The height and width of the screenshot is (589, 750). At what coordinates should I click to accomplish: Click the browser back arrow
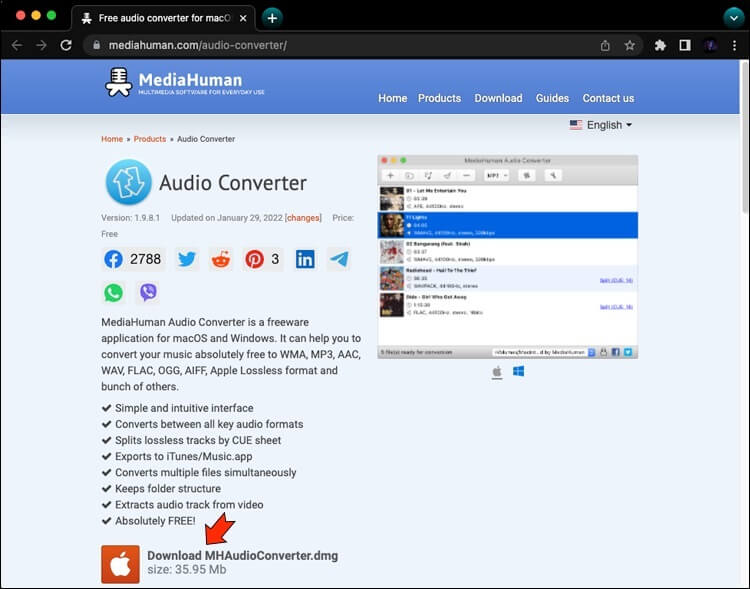coord(17,45)
